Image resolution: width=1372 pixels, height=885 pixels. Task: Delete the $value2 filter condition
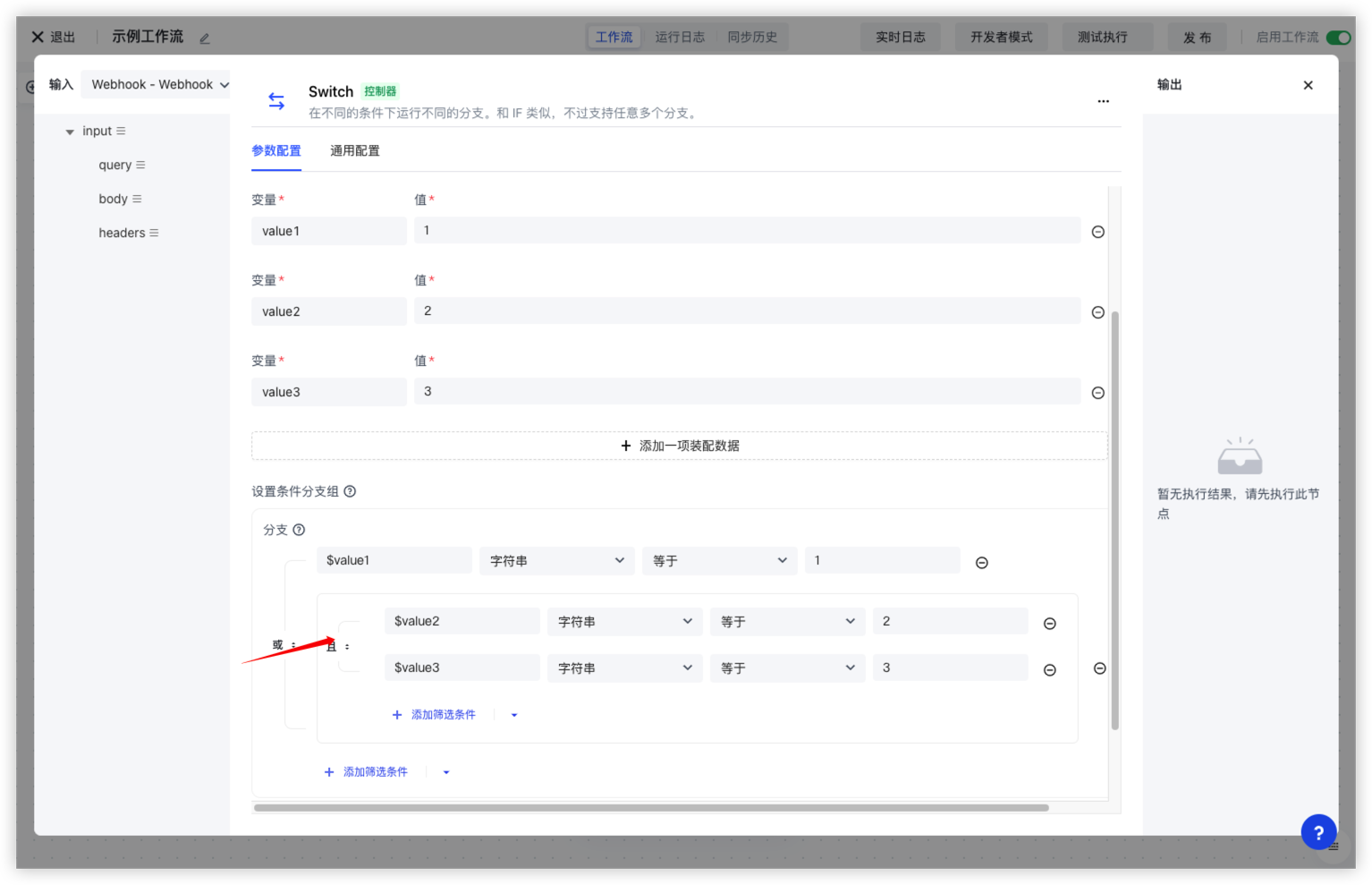[x=1050, y=624]
